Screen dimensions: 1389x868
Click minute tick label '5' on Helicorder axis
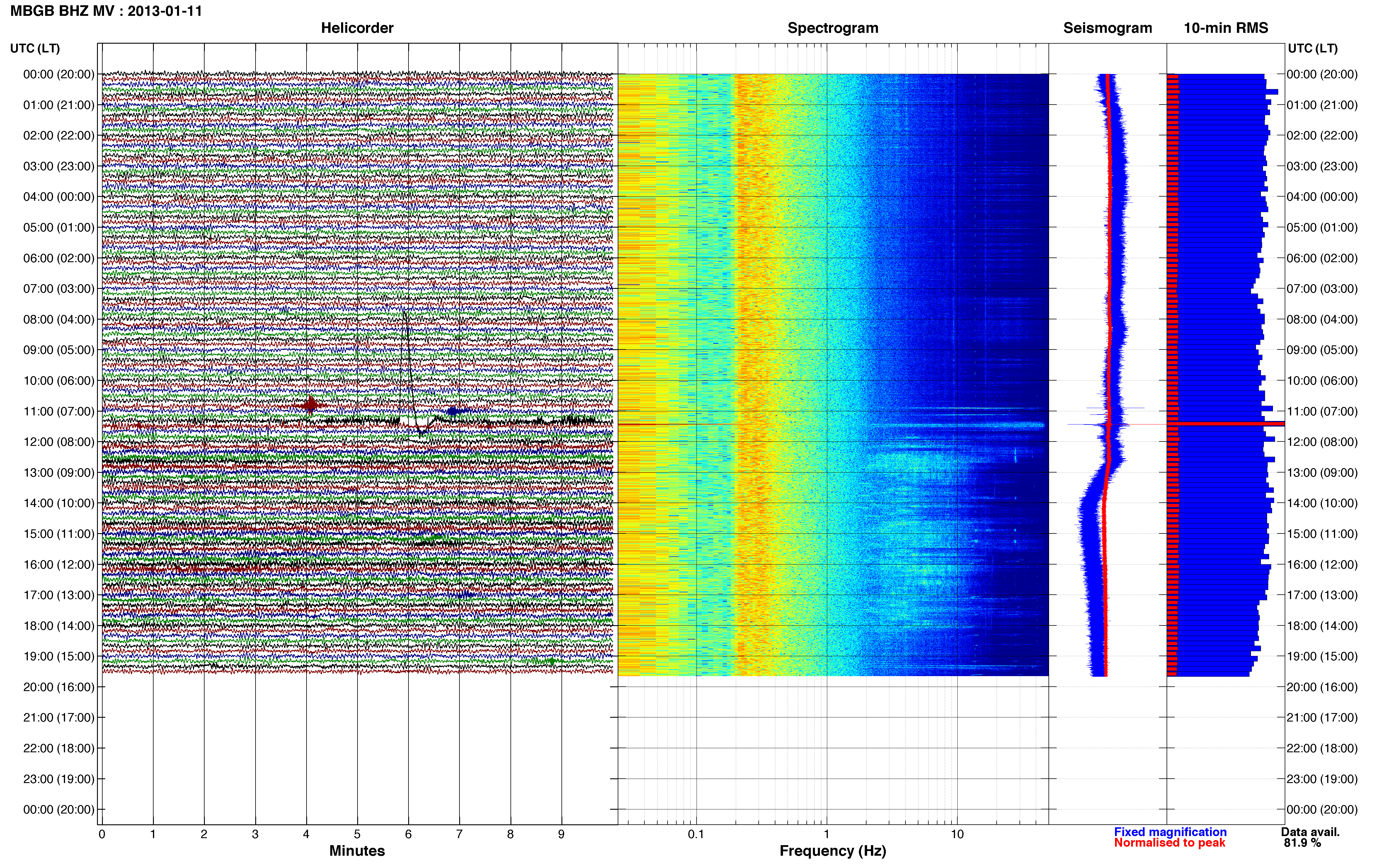[357, 834]
